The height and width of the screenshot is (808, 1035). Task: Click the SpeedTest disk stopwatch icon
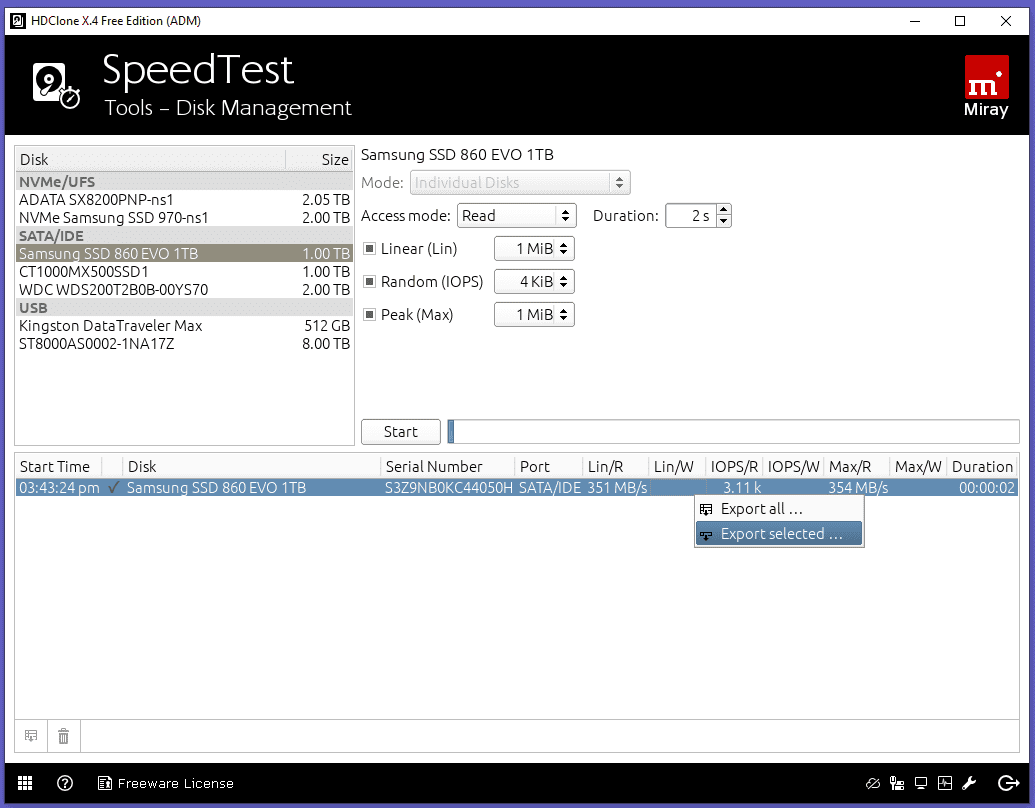click(56, 86)
